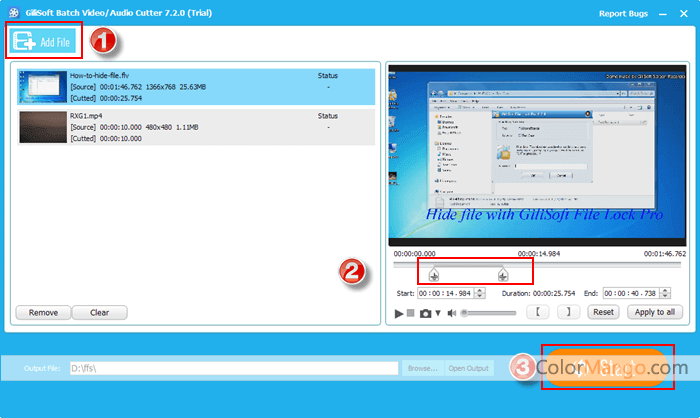Set end point with right bracket button

[x=566, y=312]
